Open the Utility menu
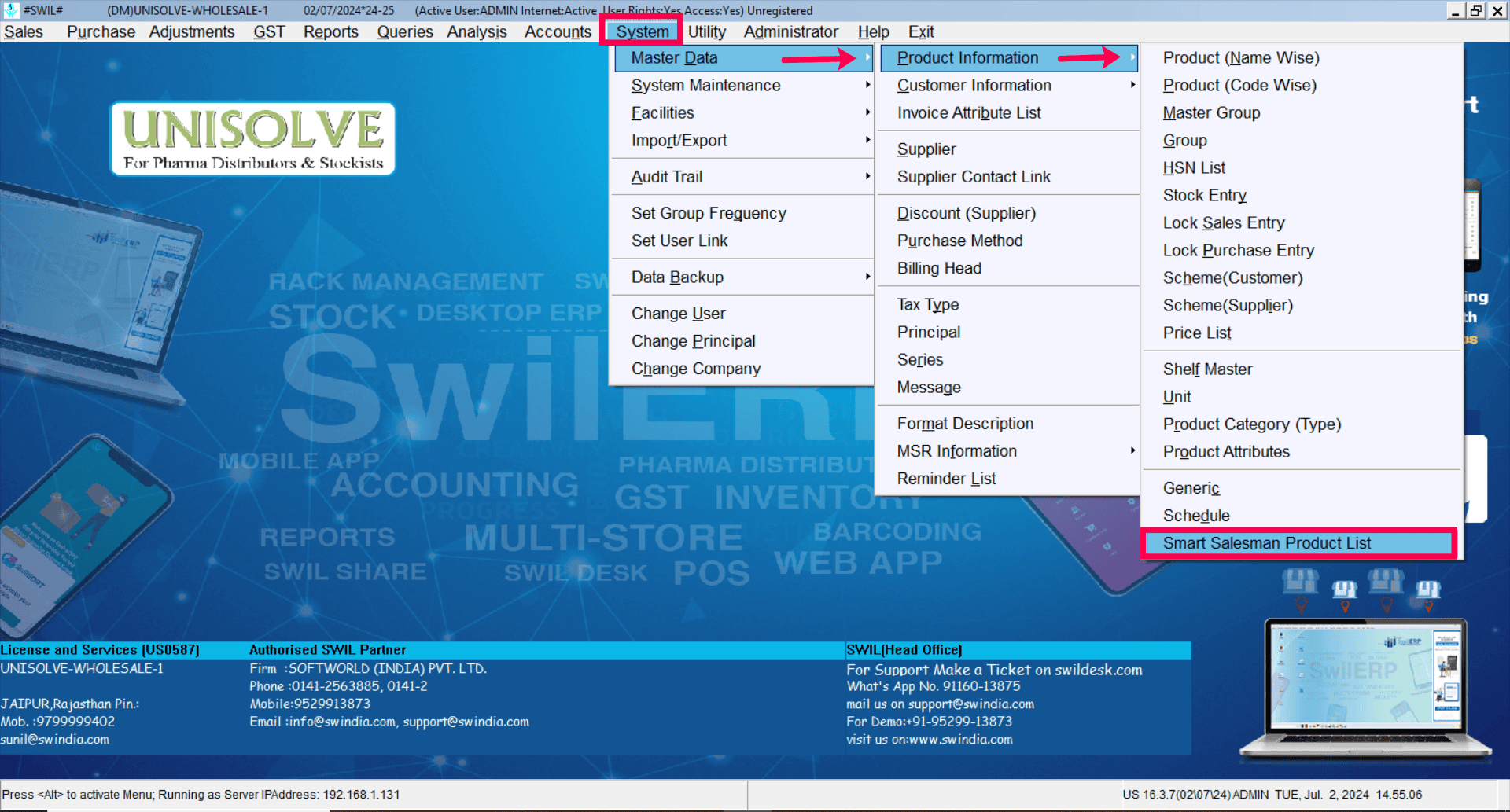This screenshot has width=1510, height=812. pyautogui.click(x=707, y=32)
